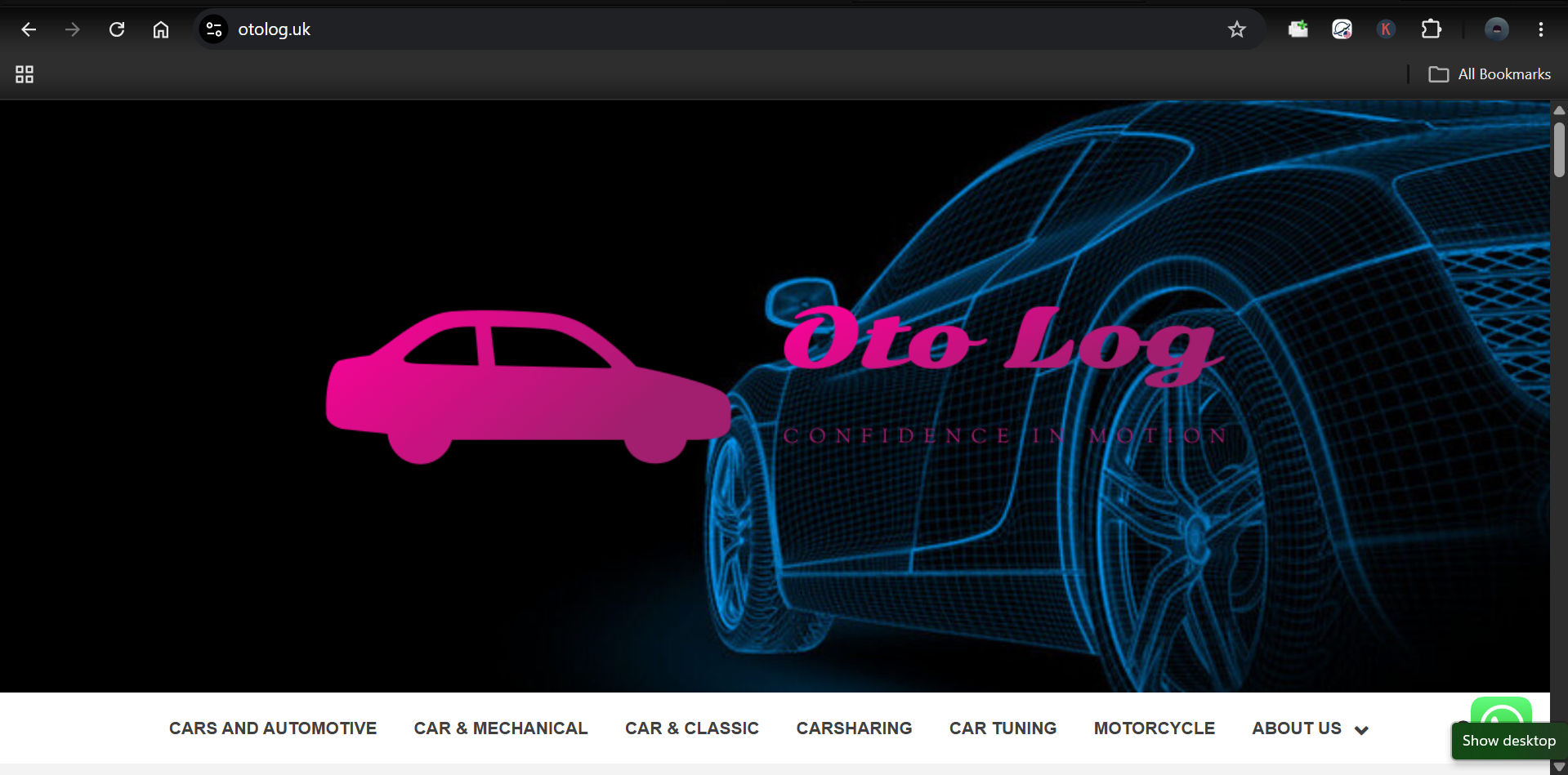
Task: Open the Extensions puzzle-piece menu
Action: [1431, 29]
